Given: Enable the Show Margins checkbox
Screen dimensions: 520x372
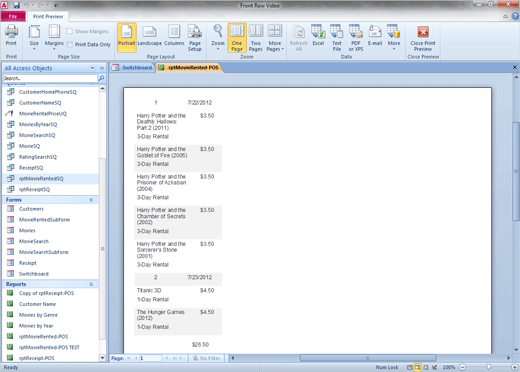Looking at the screenshot, I should (70, 31).
